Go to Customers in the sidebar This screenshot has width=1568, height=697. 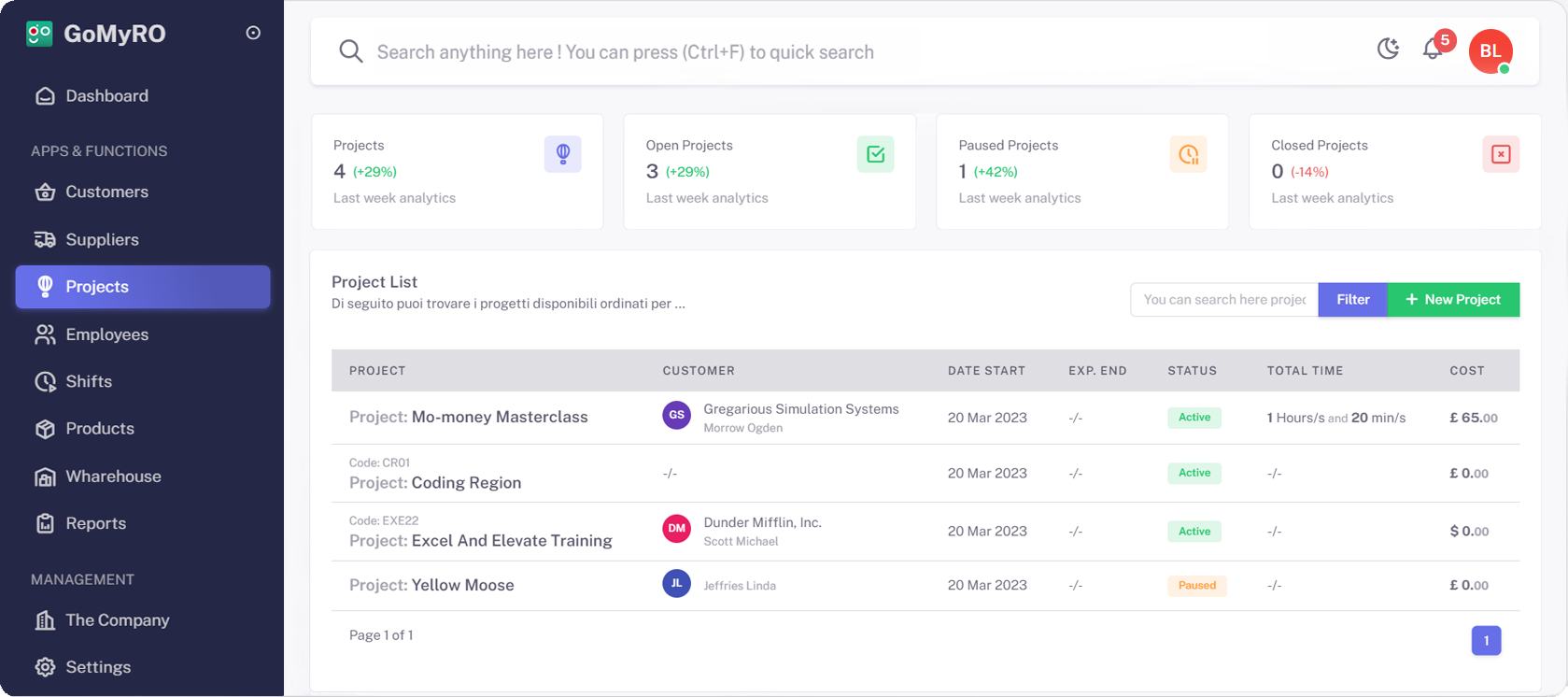click(106, 192)
